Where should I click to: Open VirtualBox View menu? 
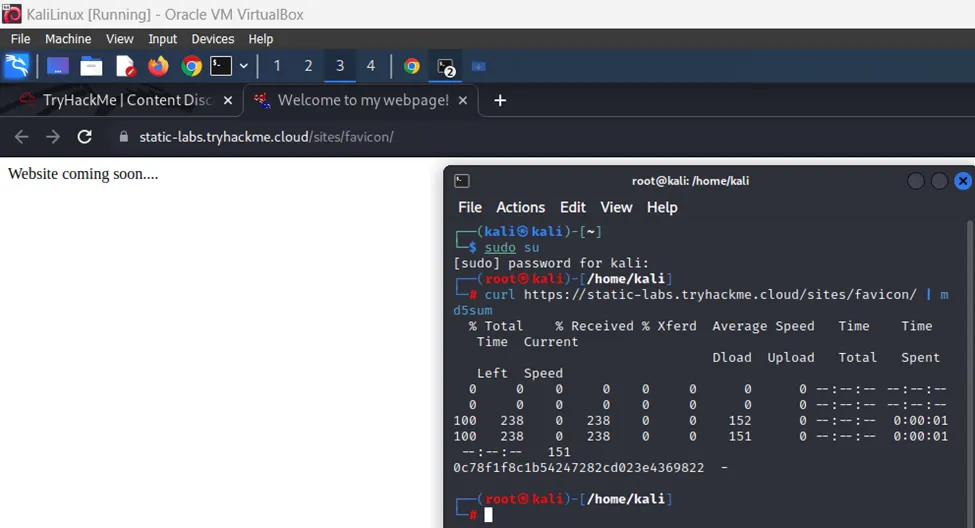coord(119,39)
